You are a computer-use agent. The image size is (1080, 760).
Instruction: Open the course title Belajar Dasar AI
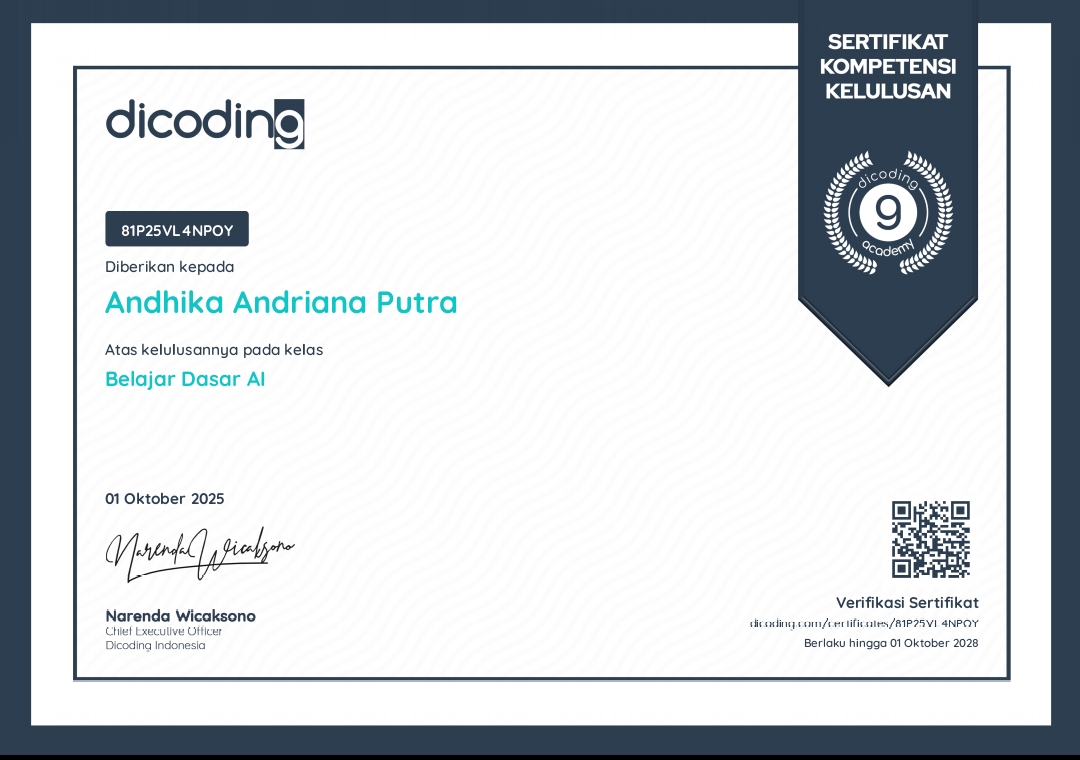[185, 379]
